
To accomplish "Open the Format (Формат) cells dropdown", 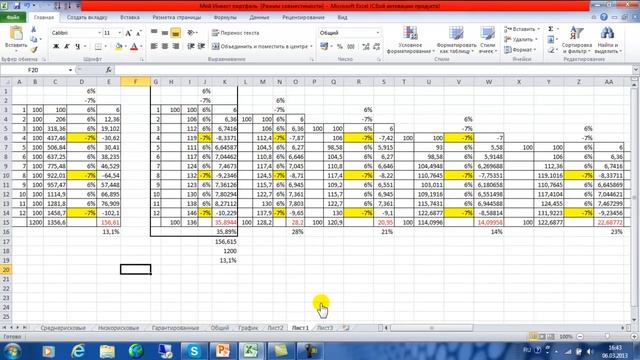I will pyautogui.click(x=520, y=50).
